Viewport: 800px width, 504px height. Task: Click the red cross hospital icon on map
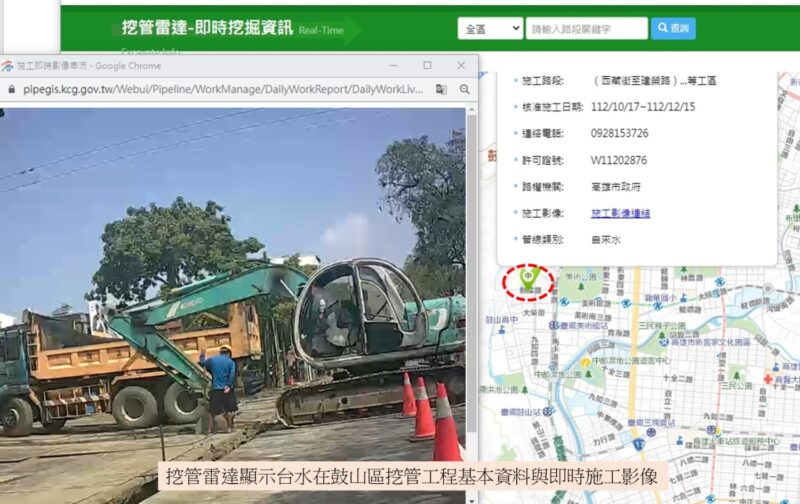(x=768, y=379)
